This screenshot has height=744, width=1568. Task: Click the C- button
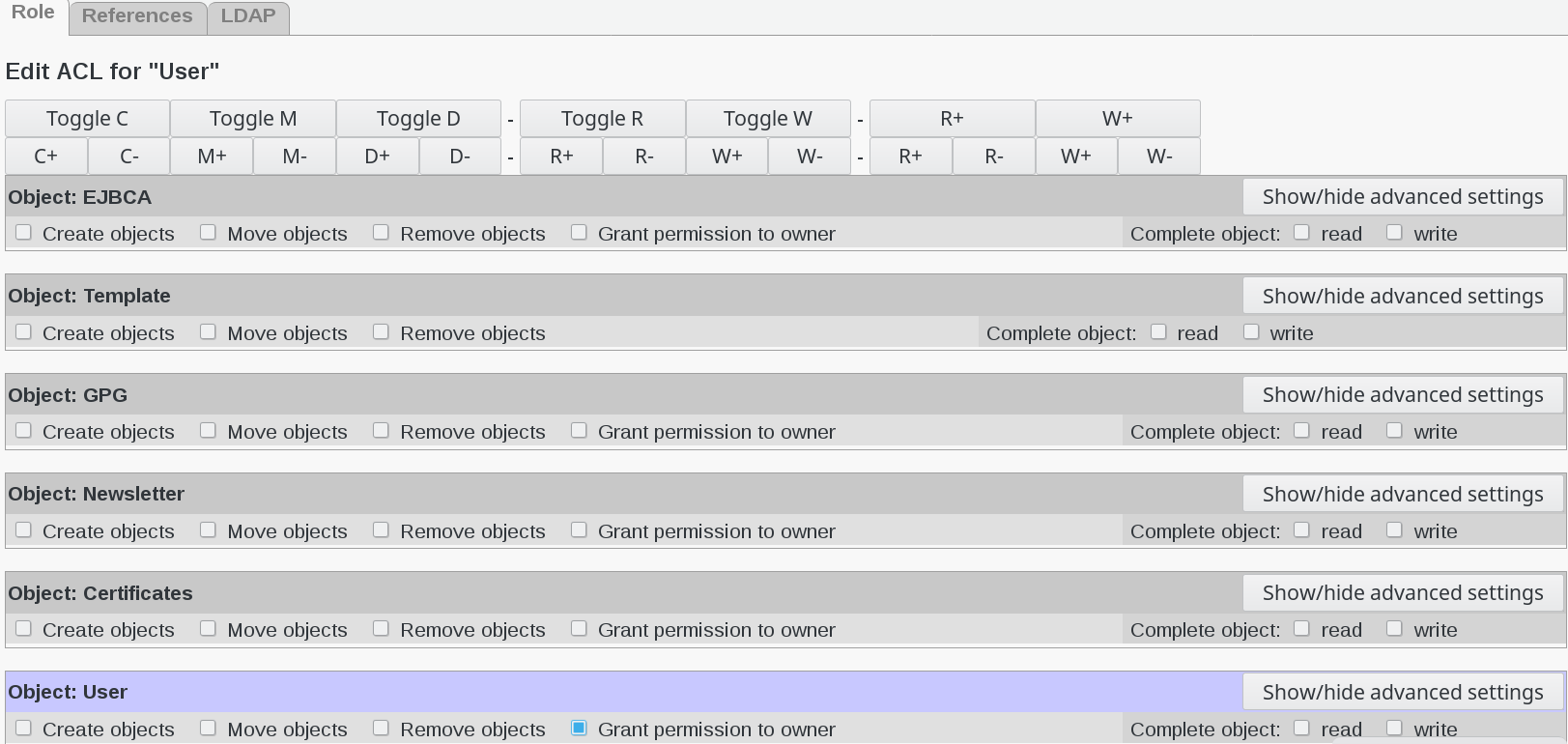tap(129, 157)
